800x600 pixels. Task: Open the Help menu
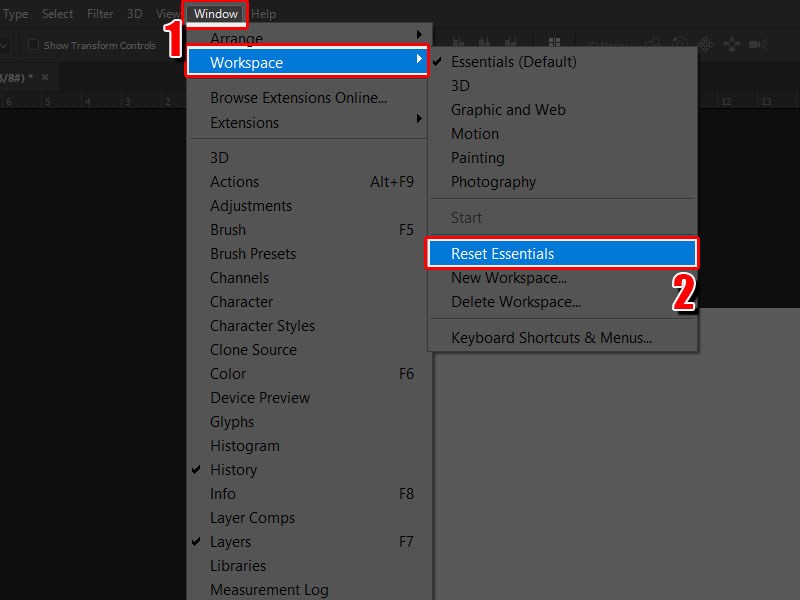(264, 14)
